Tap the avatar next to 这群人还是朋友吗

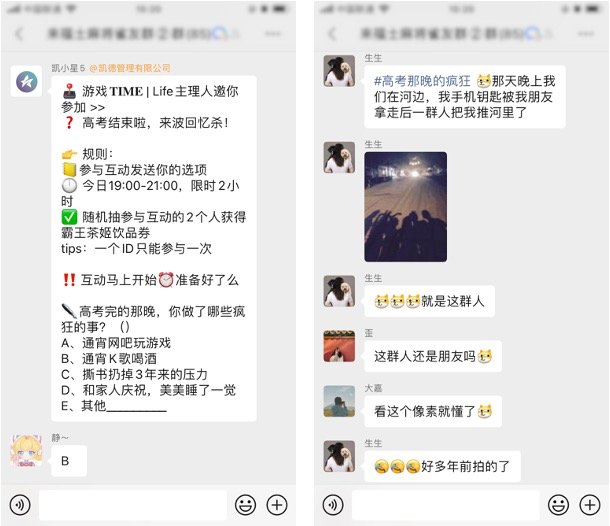point(339,346)
